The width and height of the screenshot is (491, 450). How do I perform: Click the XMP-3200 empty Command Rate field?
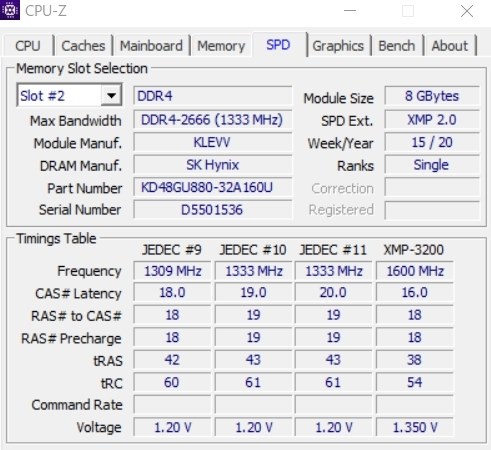pos(415,405)
